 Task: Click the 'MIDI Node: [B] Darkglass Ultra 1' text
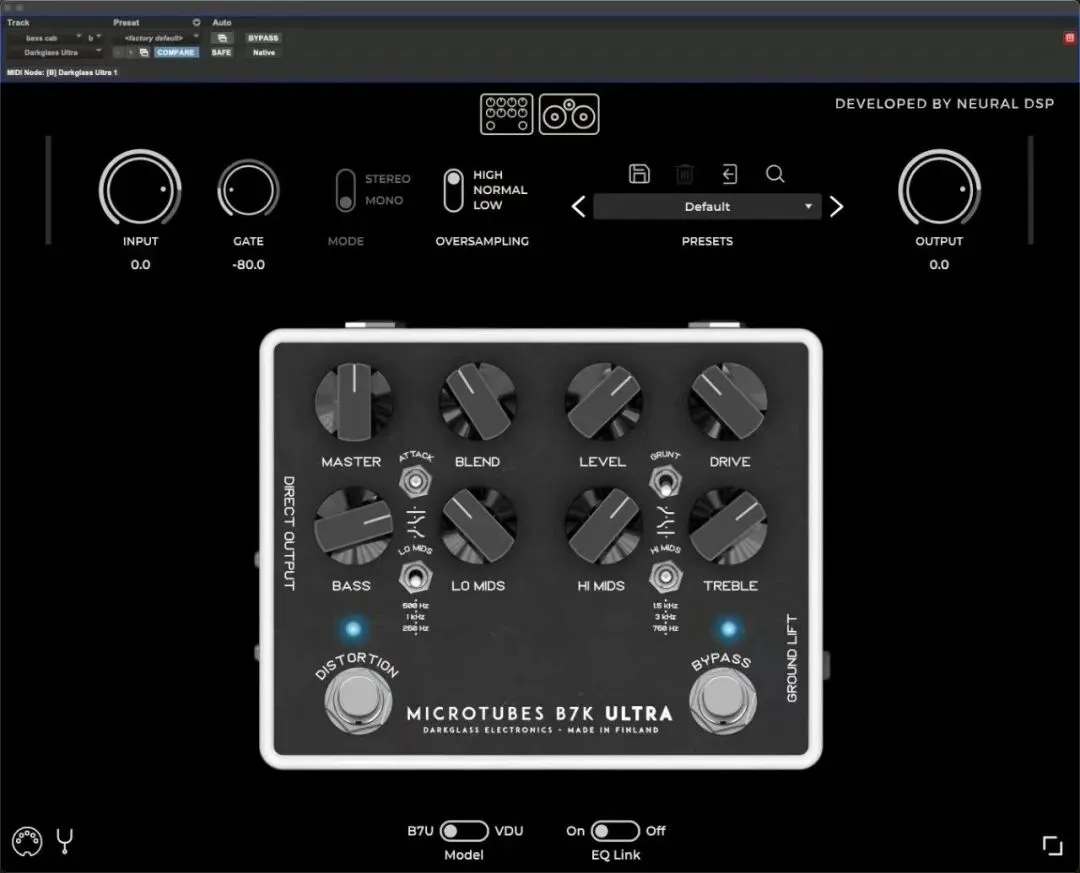click(62, 72)
